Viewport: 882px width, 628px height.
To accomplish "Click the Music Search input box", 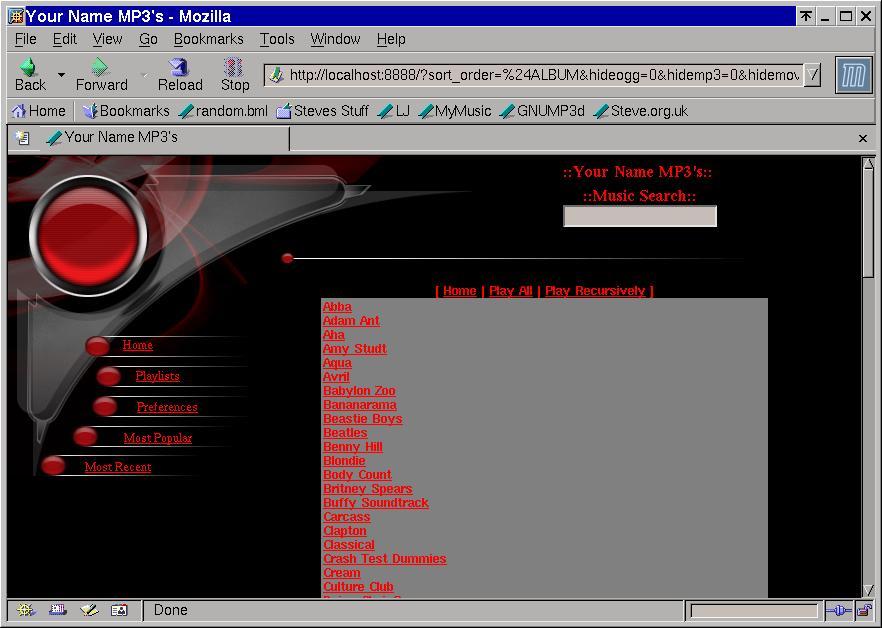I will pos(640,216).
